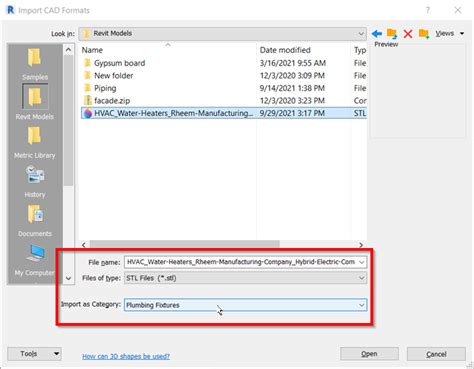Click the Revit logo in the title bar

click(11, 10)
